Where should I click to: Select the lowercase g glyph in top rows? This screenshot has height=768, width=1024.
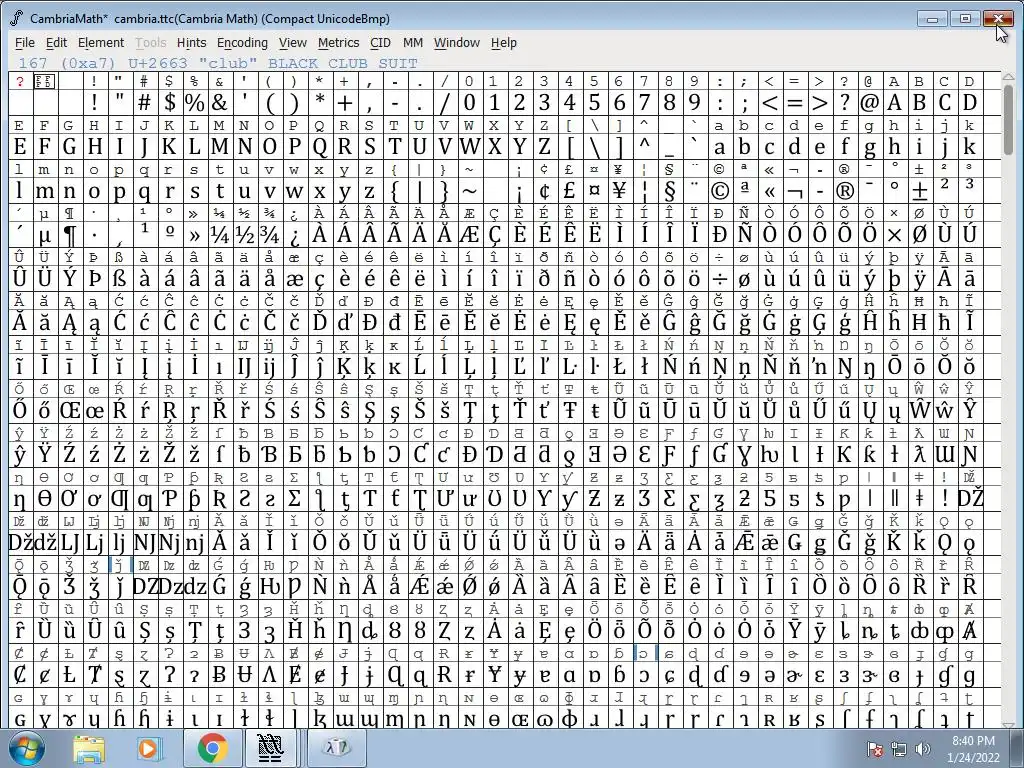[869, 146]
